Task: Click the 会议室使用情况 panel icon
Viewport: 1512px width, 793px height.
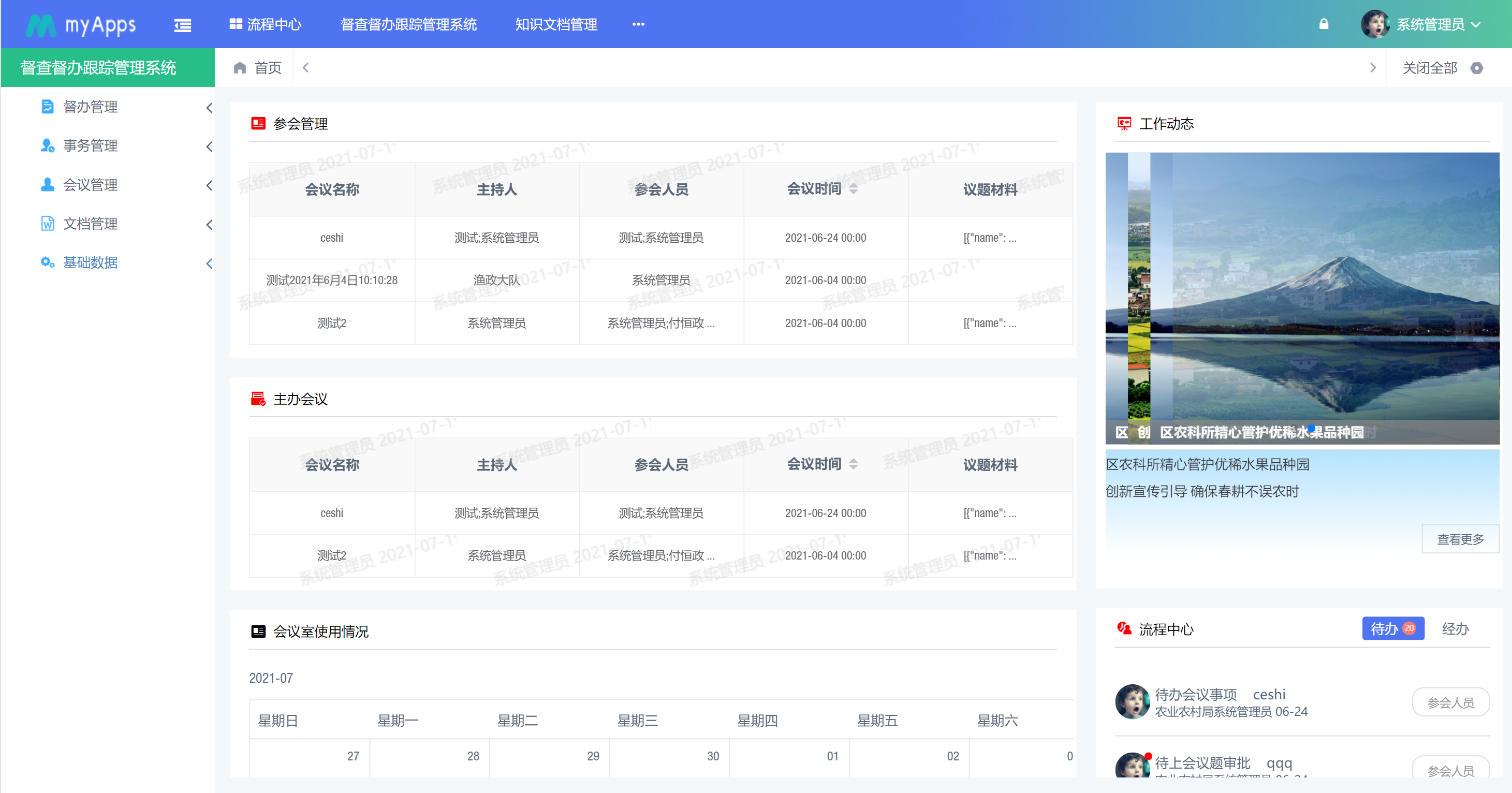Action: click(x=258, y=632)
